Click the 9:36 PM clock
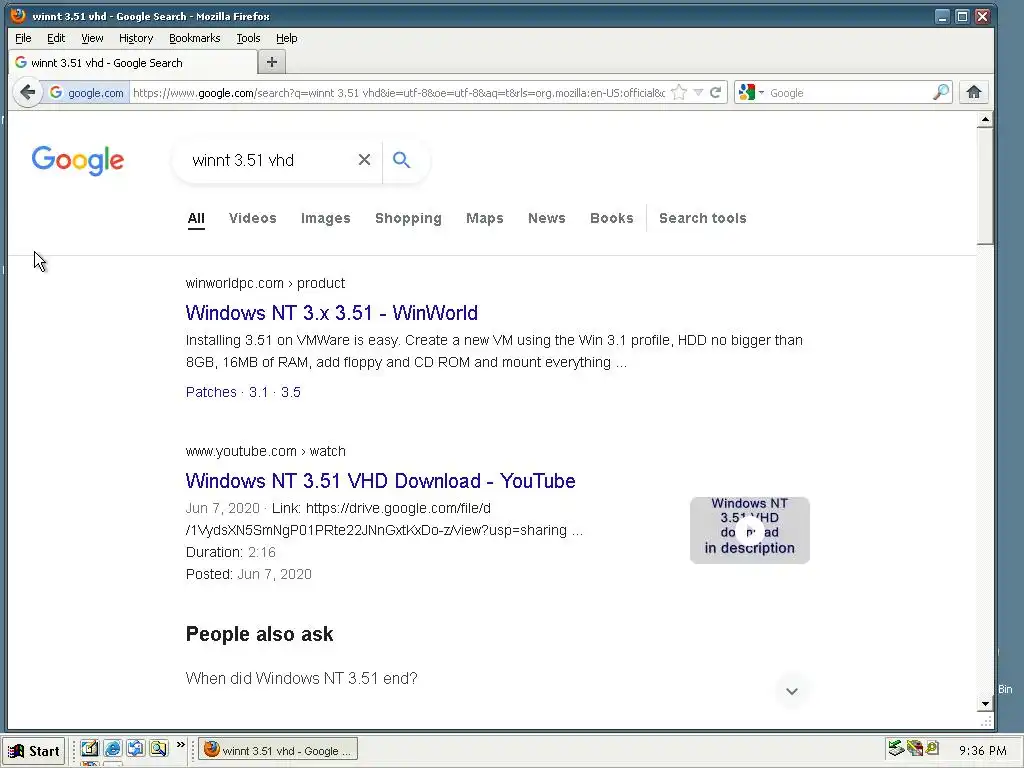The height and width of the screenshot is (768, 1024). [982, 750]
